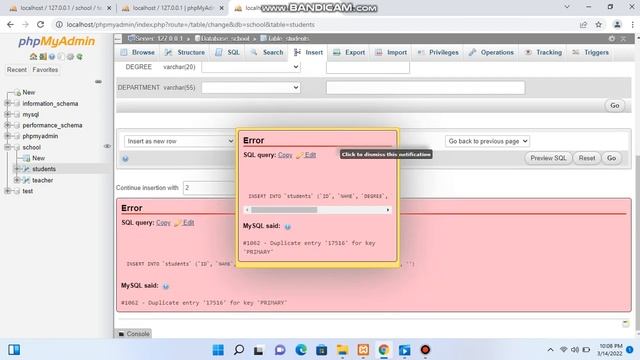Reload navigation panel green icon

(x=80, y=57)
